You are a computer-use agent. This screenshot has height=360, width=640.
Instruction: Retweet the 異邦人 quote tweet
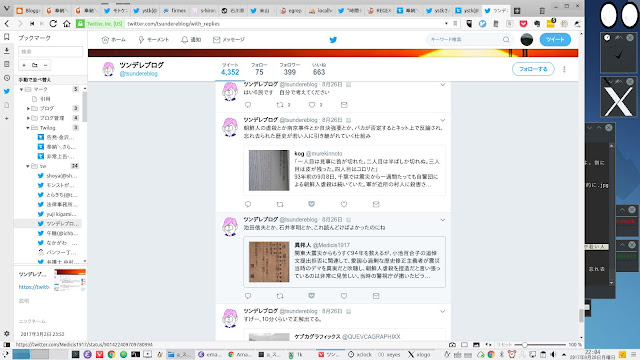click(280, 296)
